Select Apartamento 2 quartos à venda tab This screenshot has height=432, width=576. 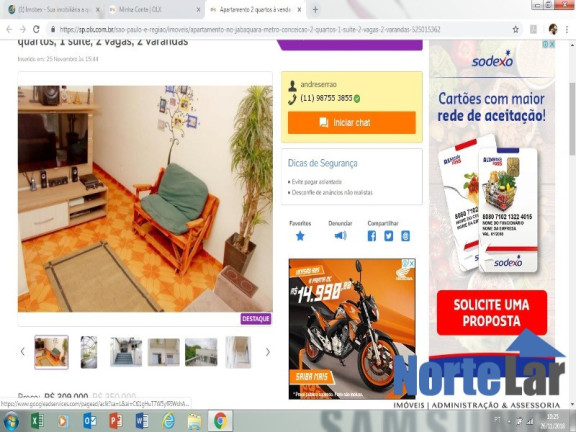click(255, 10)
